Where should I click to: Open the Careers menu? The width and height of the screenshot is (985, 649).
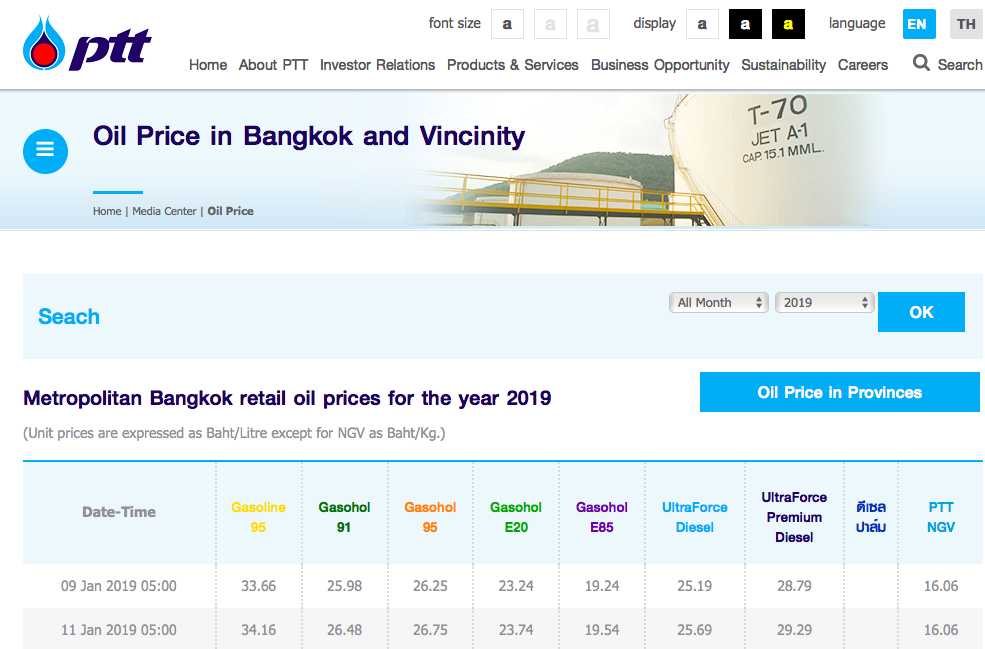point(863,65)
